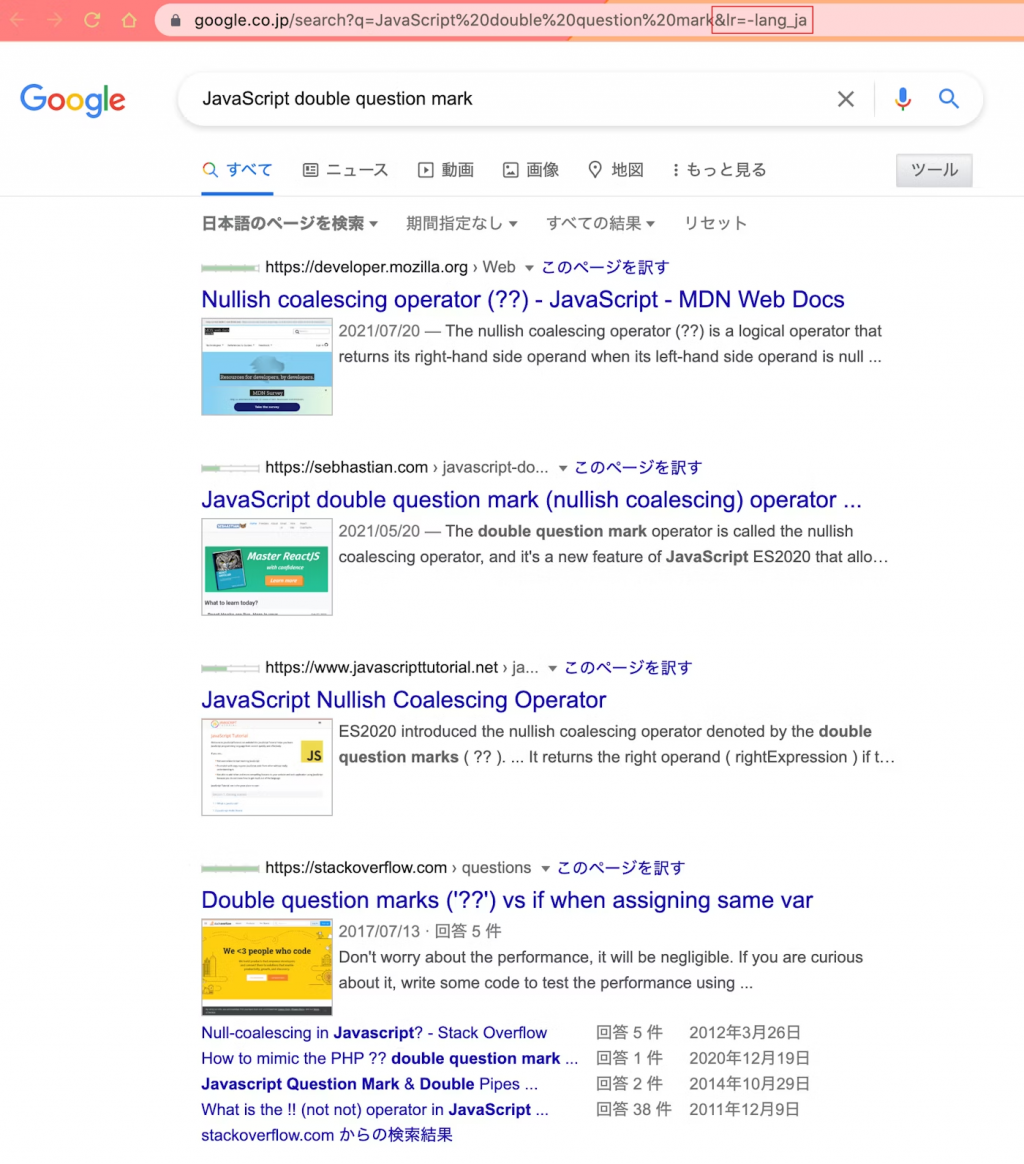Translate the sebhastian.com result

[x=638, y=468]
